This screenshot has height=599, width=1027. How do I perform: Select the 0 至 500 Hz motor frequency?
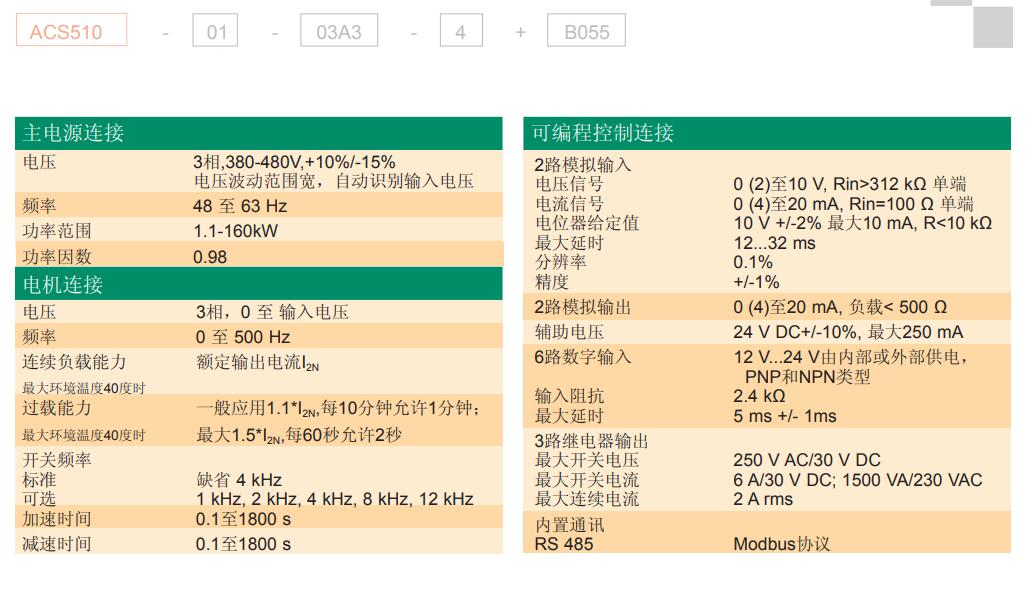[x=243, y=337]
